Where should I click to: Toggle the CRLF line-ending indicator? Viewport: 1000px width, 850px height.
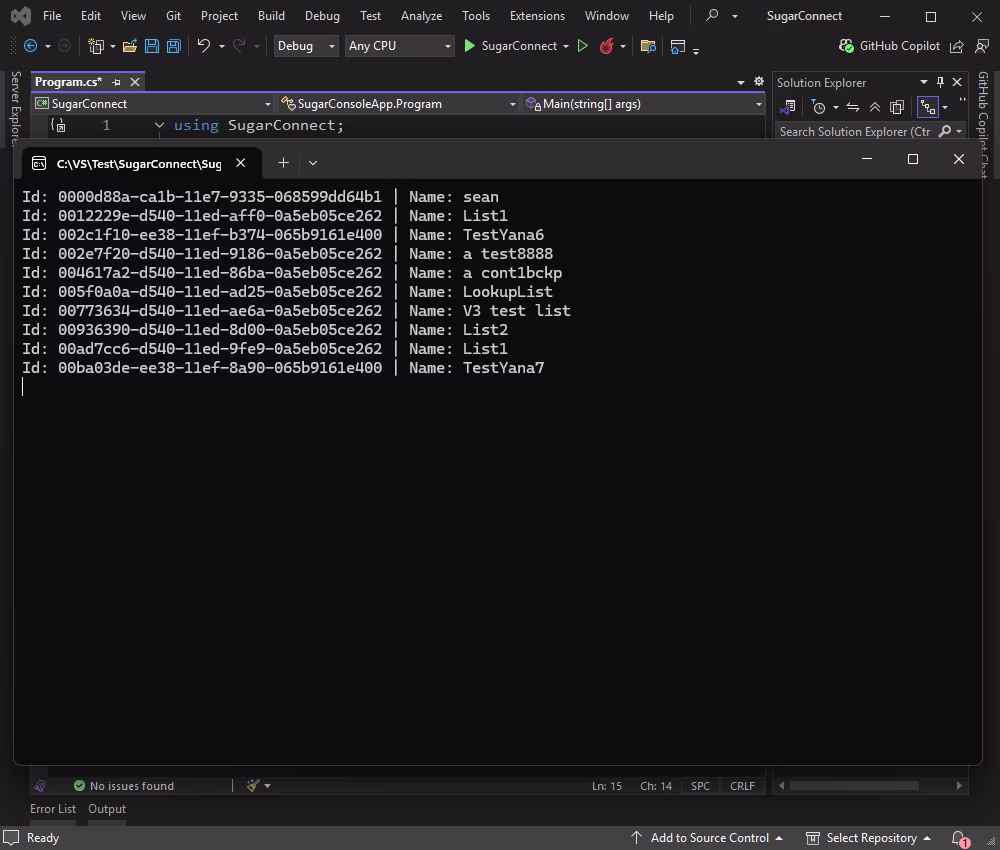point(742,786)
